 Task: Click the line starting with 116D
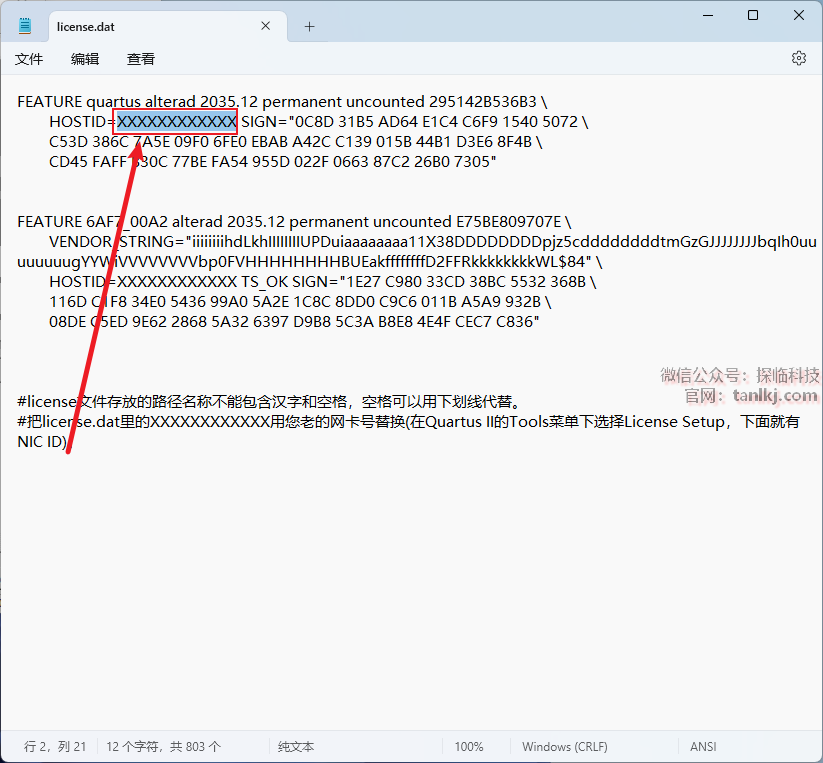coord(300,302)
